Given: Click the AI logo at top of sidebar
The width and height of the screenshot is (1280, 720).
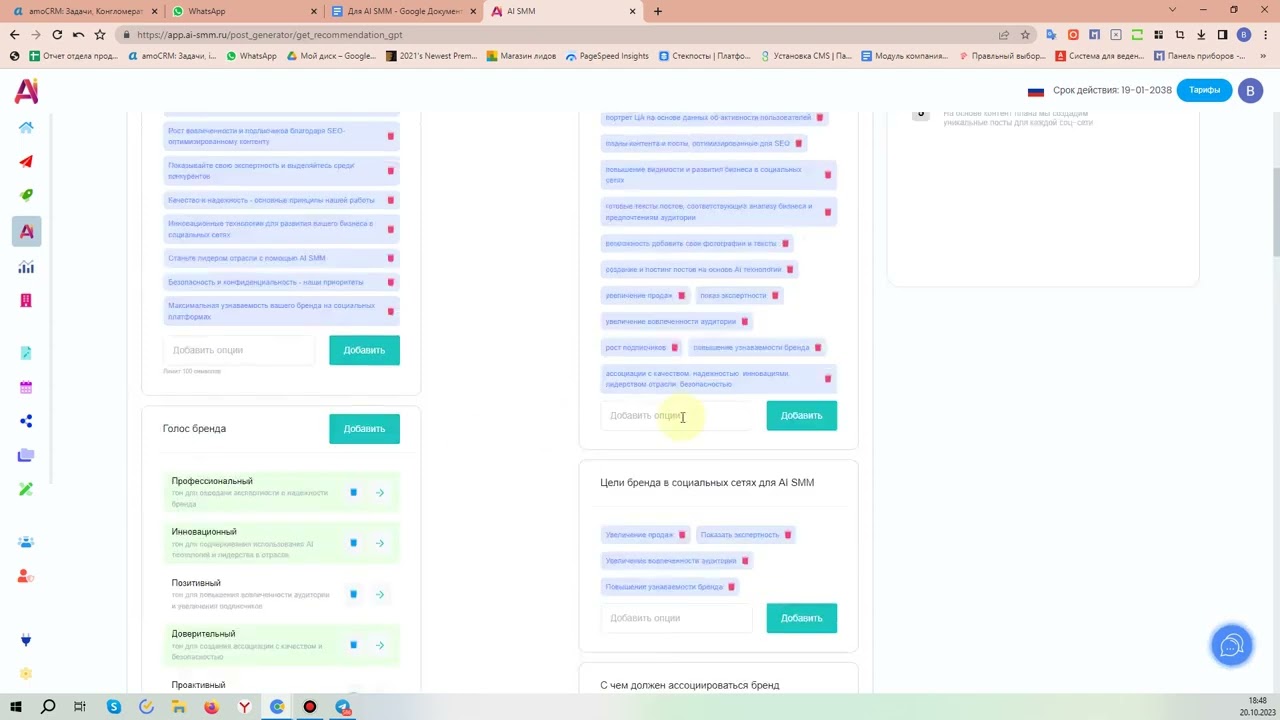Looking at the screenshot, I should (26, 90).
